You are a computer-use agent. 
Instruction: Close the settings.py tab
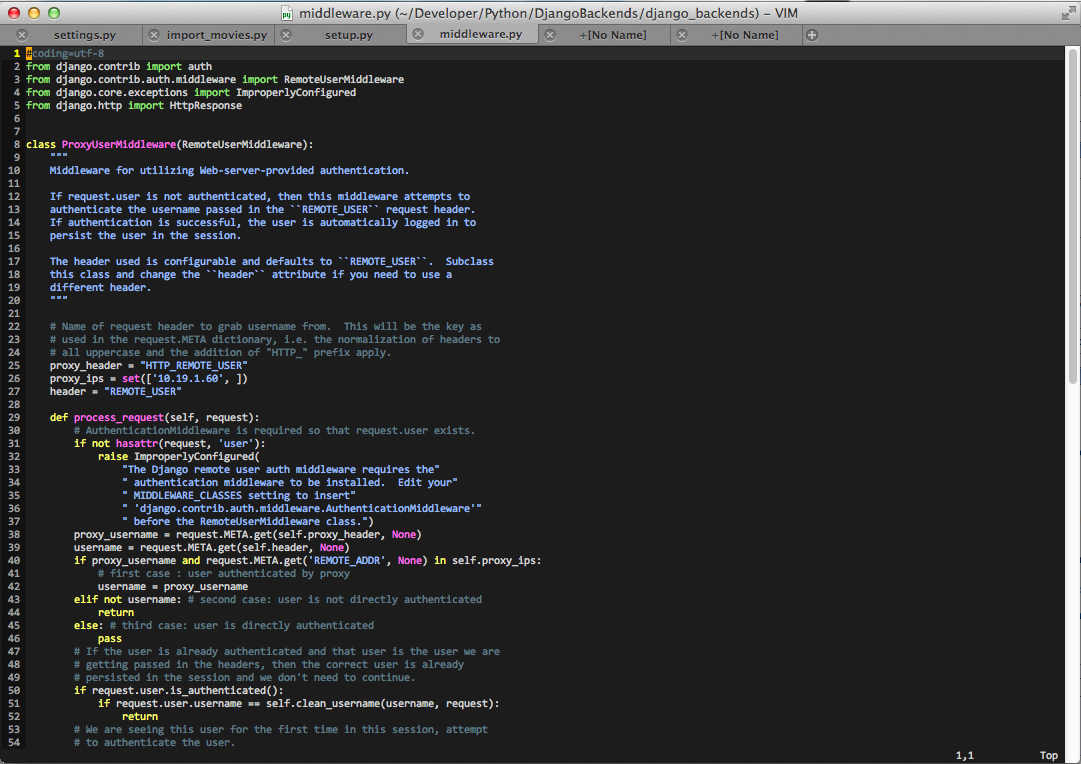(22, 35)
